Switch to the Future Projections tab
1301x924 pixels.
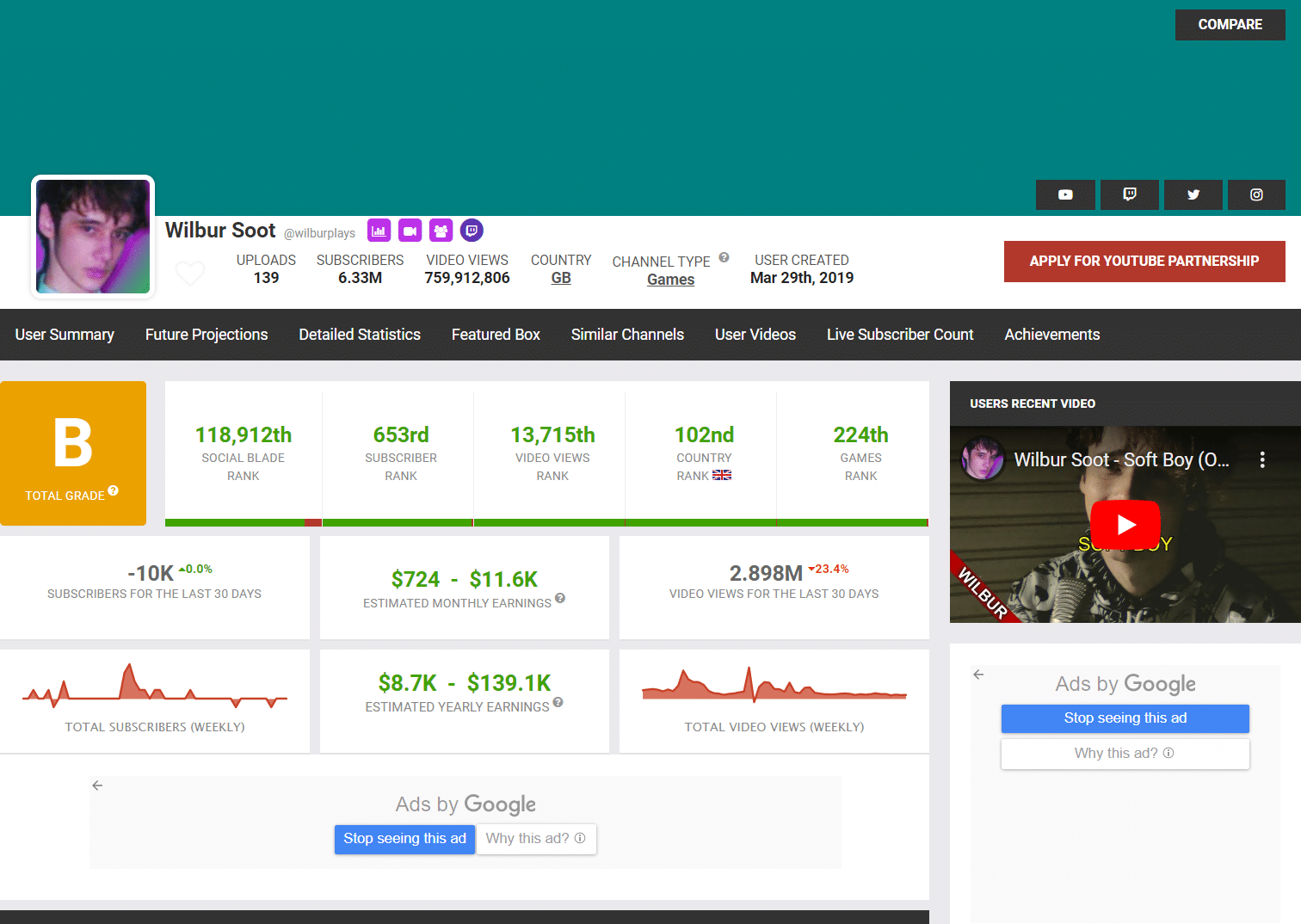(x=207, y=335)
